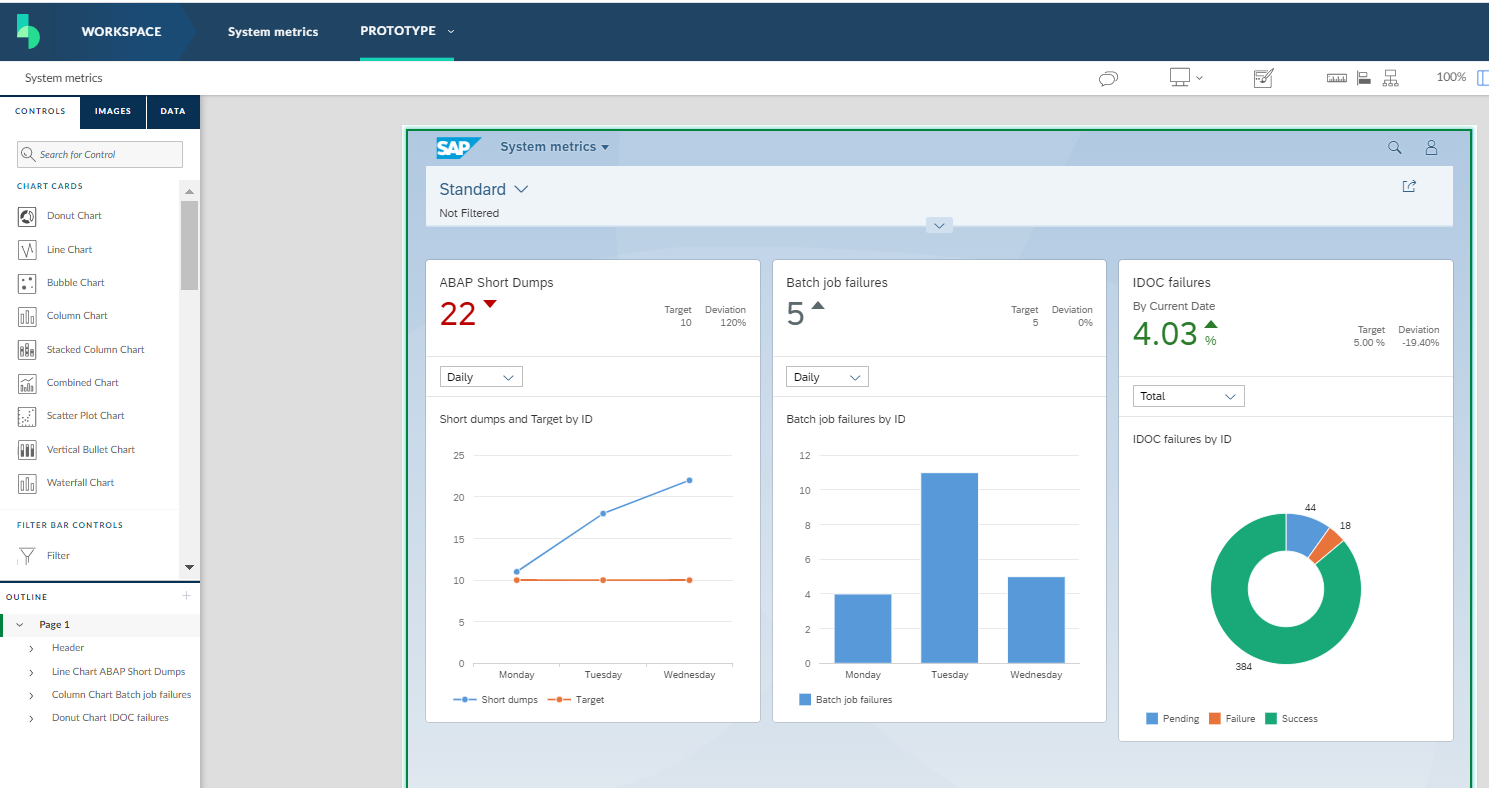Open the Total dropdown in IDOC failures
This screenshot has height=788, width=1489.
coord(1188,396)
